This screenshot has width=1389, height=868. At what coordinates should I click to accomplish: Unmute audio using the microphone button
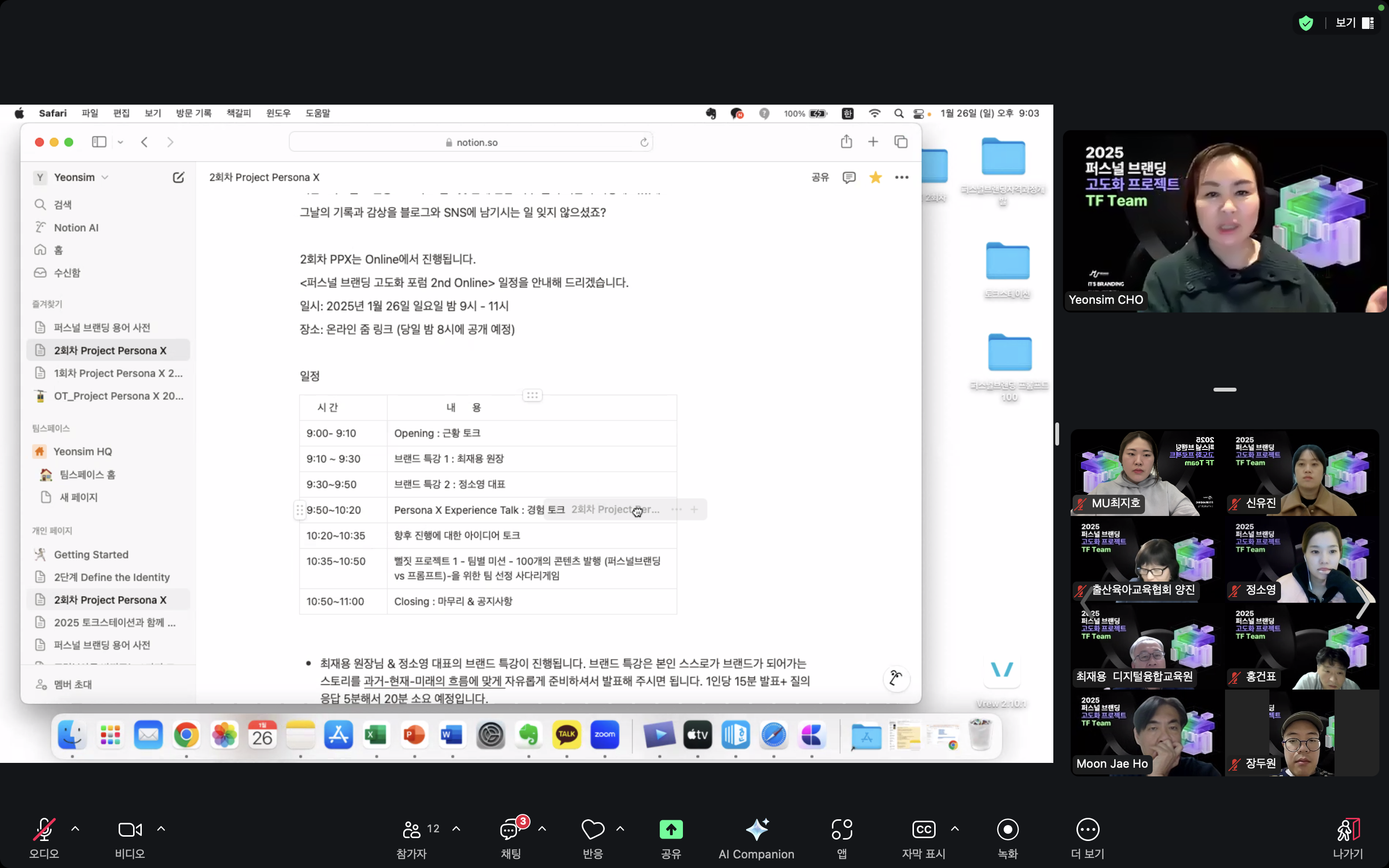[44, 829]
